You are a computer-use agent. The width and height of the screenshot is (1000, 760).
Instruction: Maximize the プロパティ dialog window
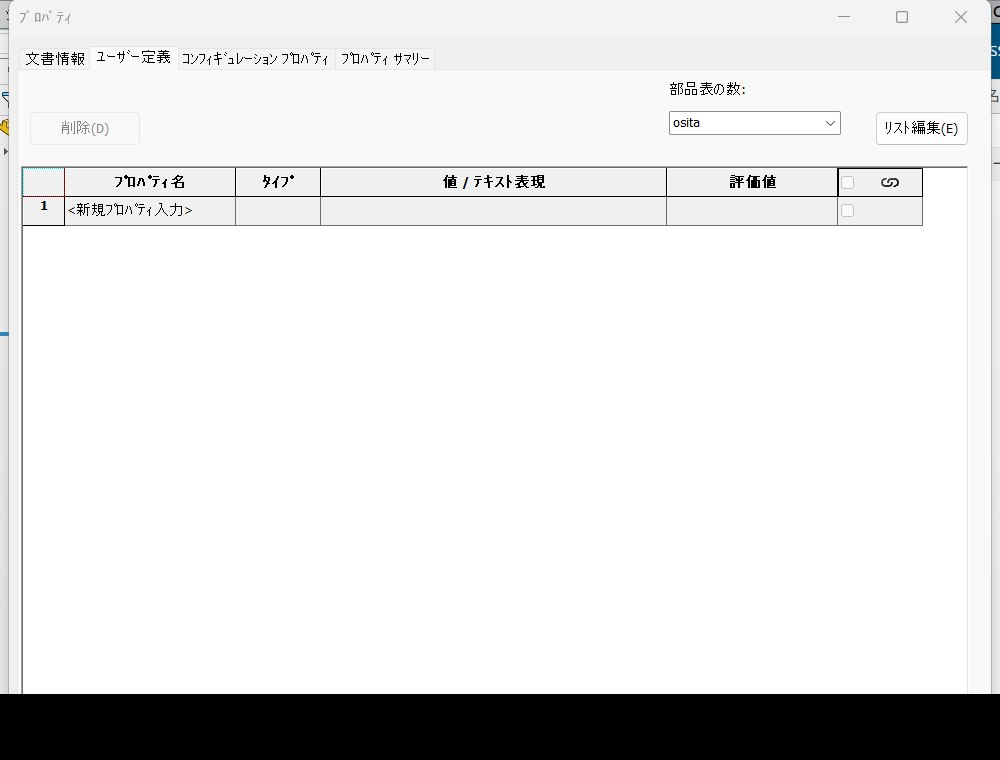click(902, 17)
